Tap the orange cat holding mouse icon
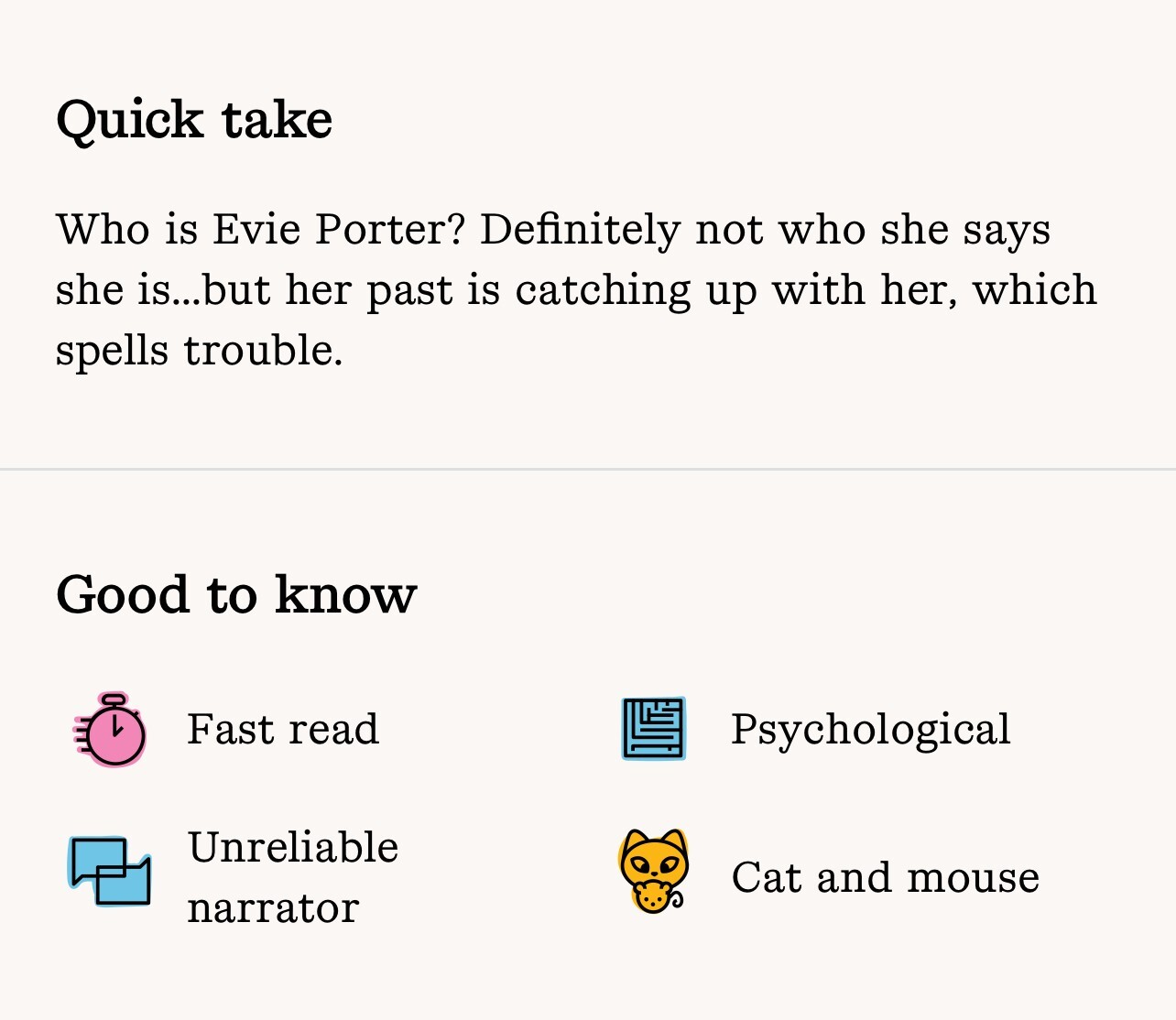The height and width of the screenshot is (1020, 1176). point(654,871)
